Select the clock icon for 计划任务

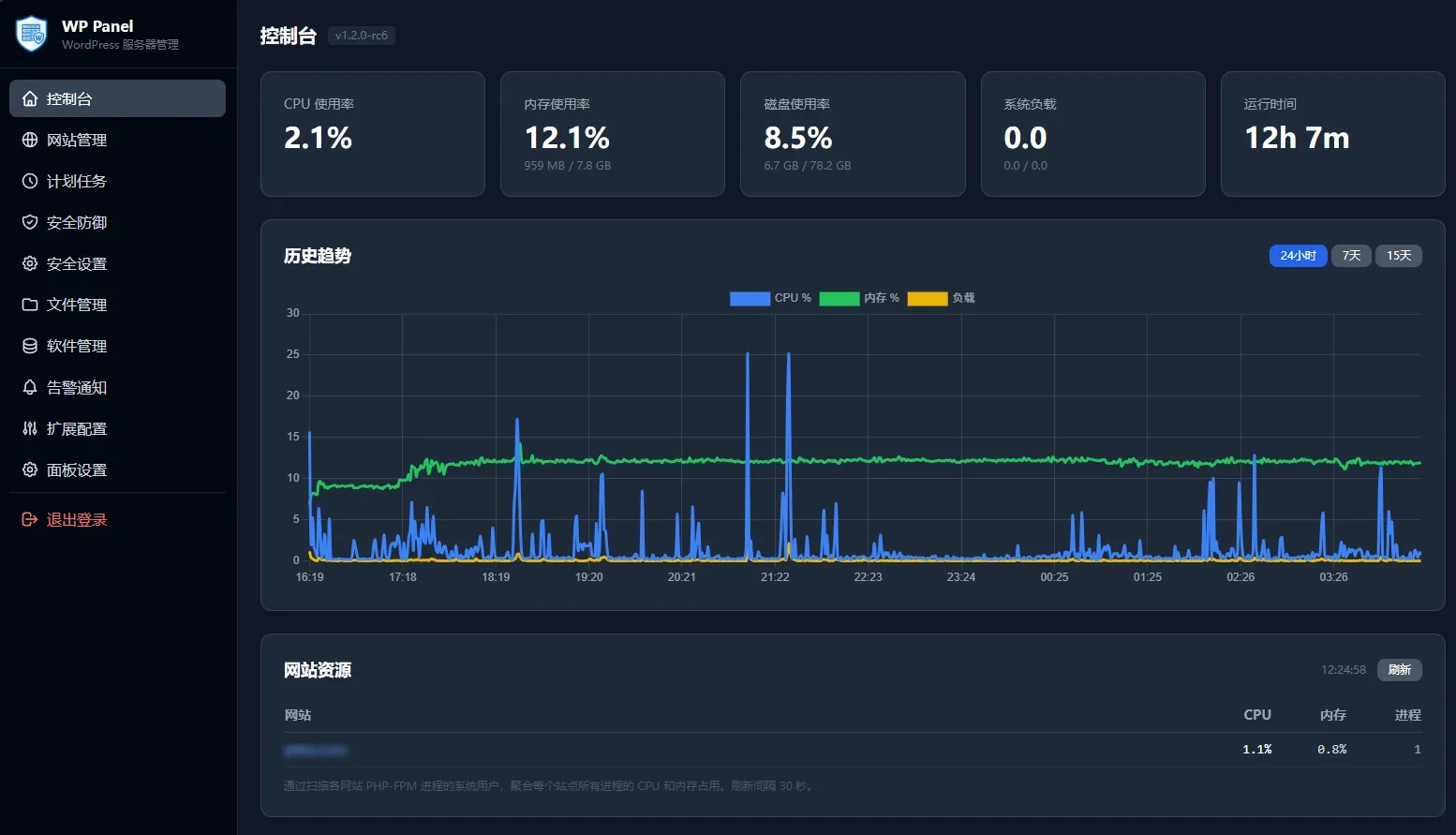coord(30,181)
